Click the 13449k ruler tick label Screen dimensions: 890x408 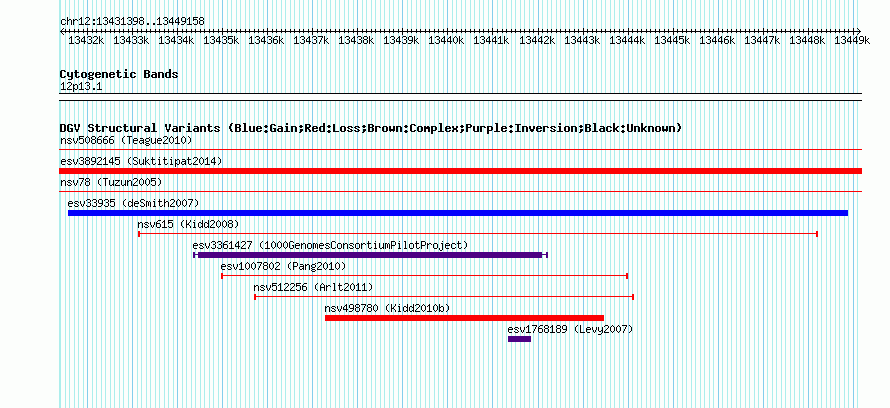852,40
